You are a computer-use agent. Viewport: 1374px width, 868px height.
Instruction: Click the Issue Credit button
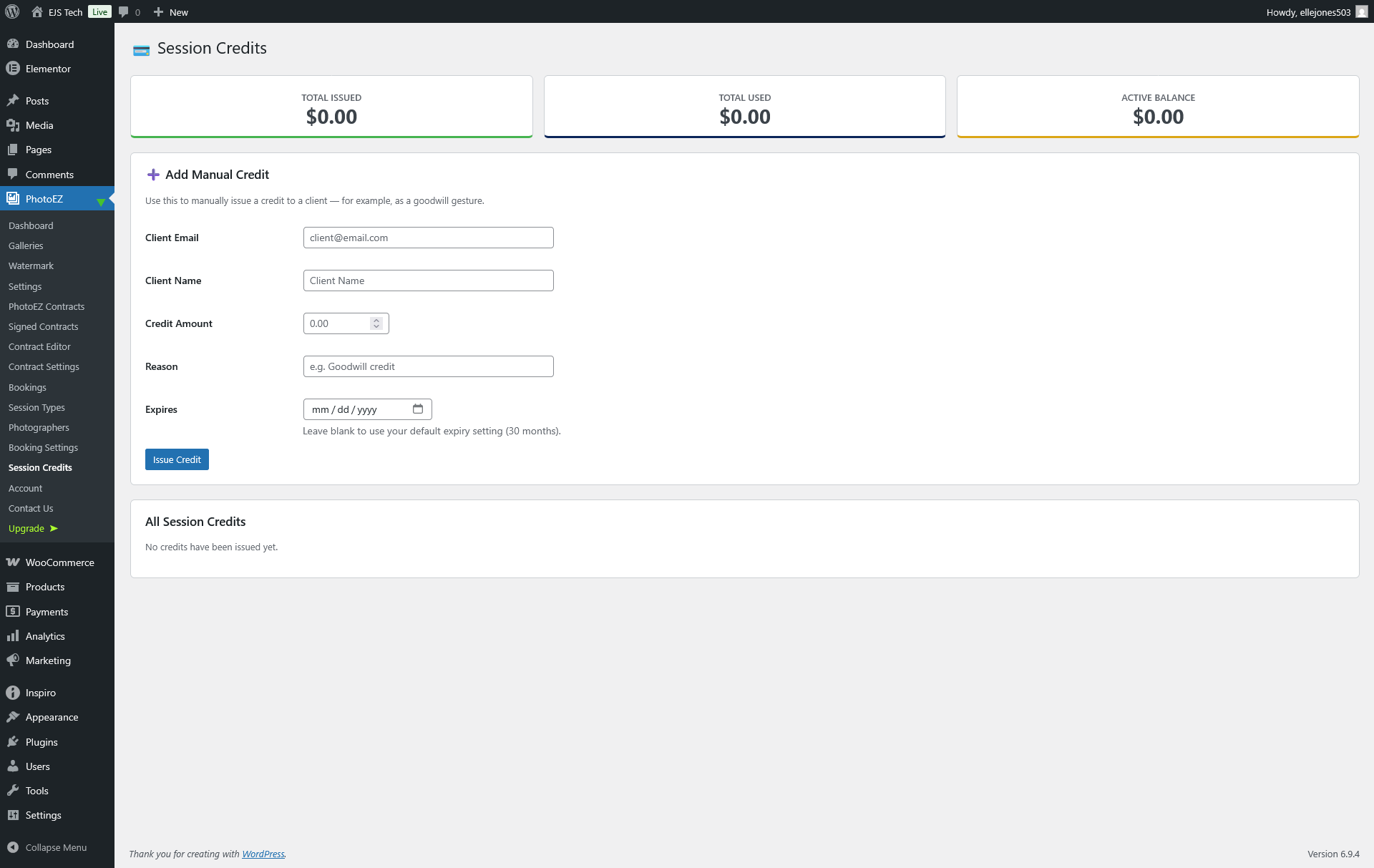click(177, 459)
